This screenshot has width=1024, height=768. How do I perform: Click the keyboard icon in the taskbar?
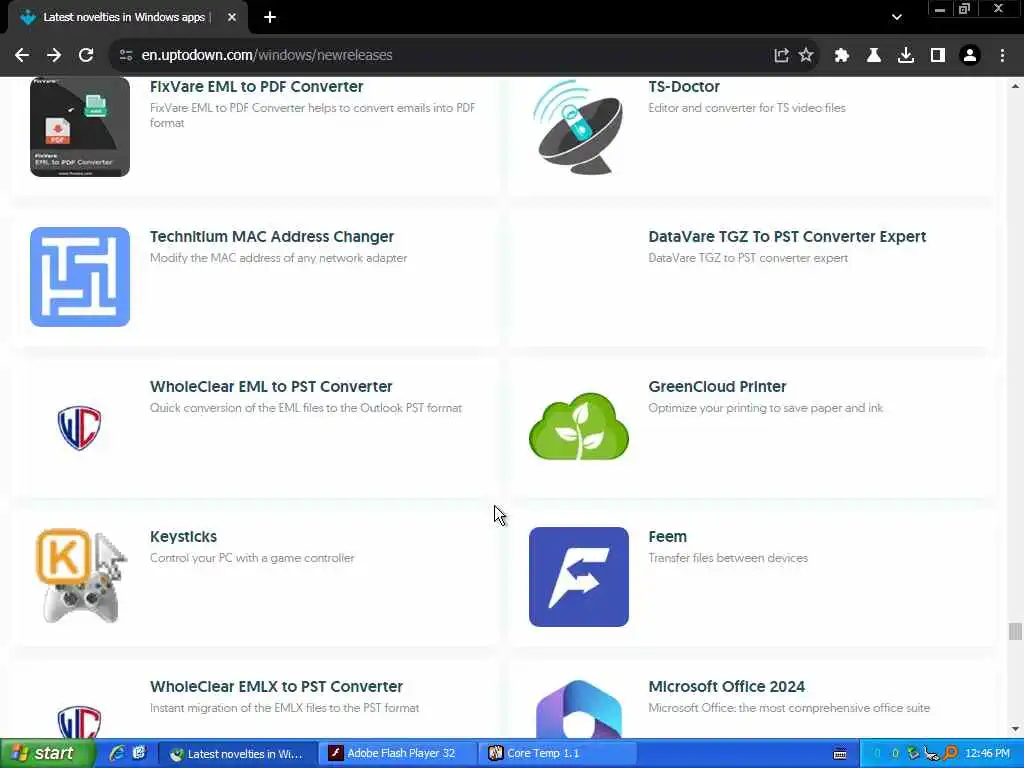pyautogui.click(x=840, y=754)
